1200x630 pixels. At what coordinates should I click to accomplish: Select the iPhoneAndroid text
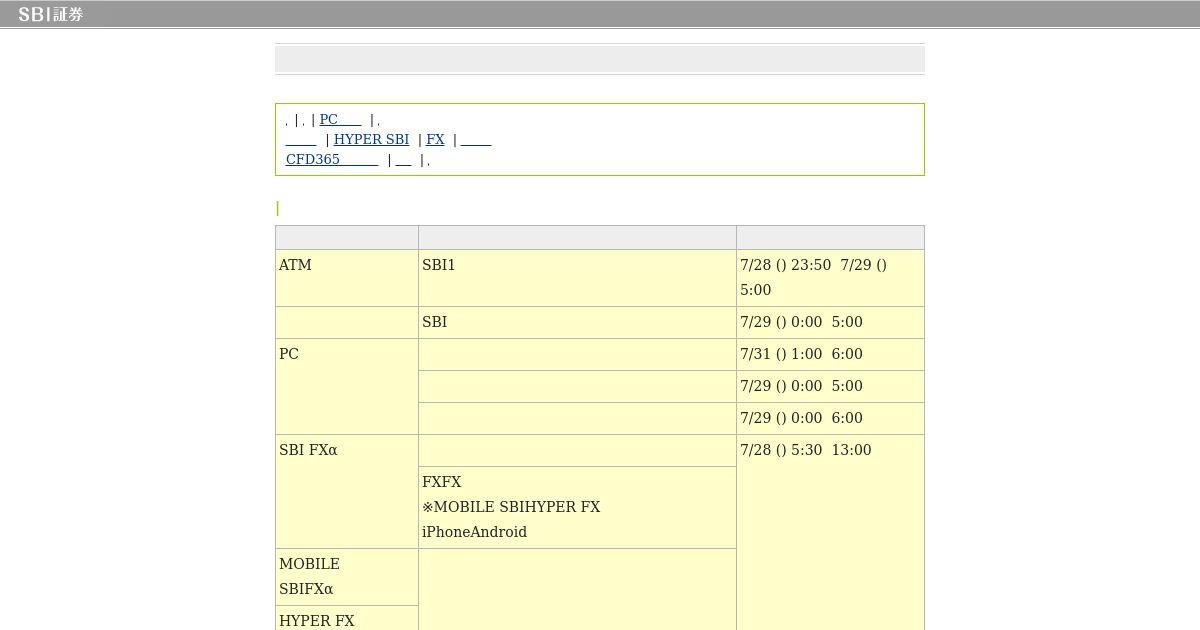click(x=474, y=532)
